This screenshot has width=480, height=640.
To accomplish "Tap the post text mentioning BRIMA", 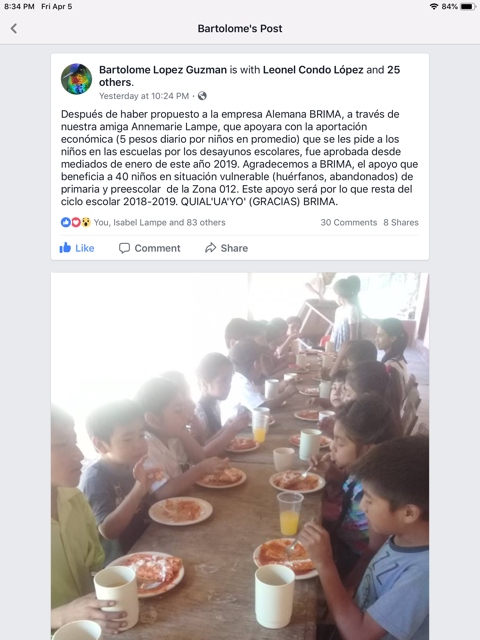I will coord(240,158).
